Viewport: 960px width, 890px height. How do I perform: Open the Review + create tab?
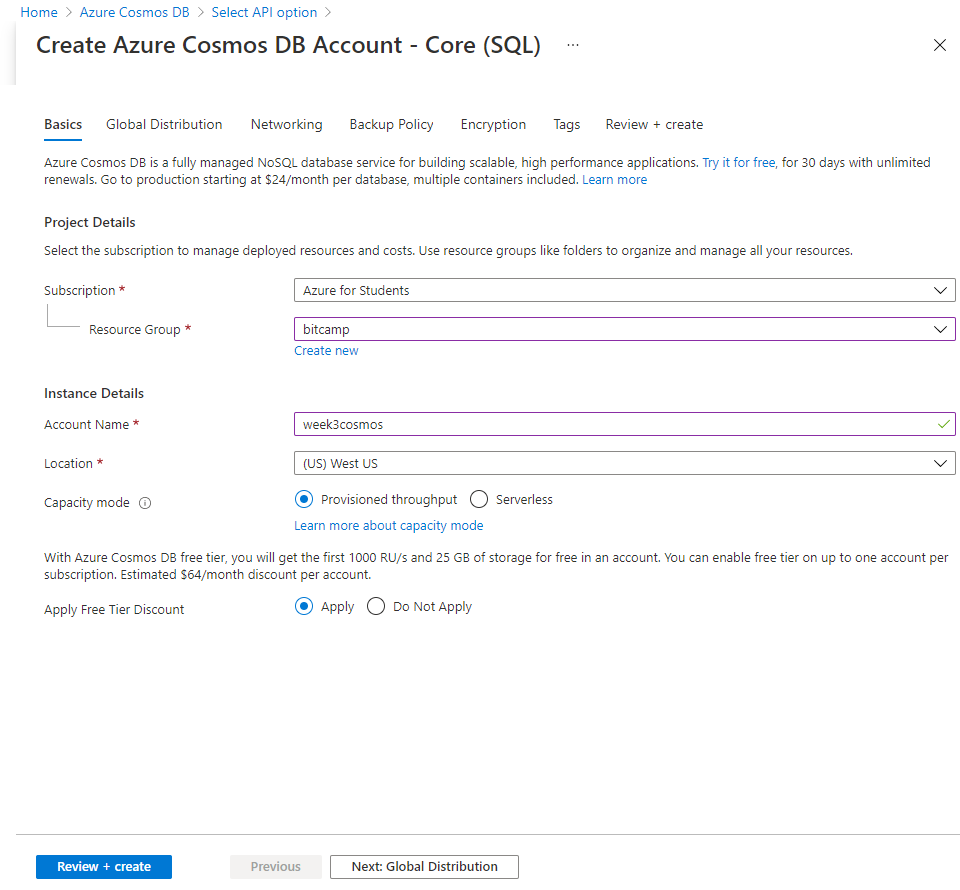pos(654,124)
